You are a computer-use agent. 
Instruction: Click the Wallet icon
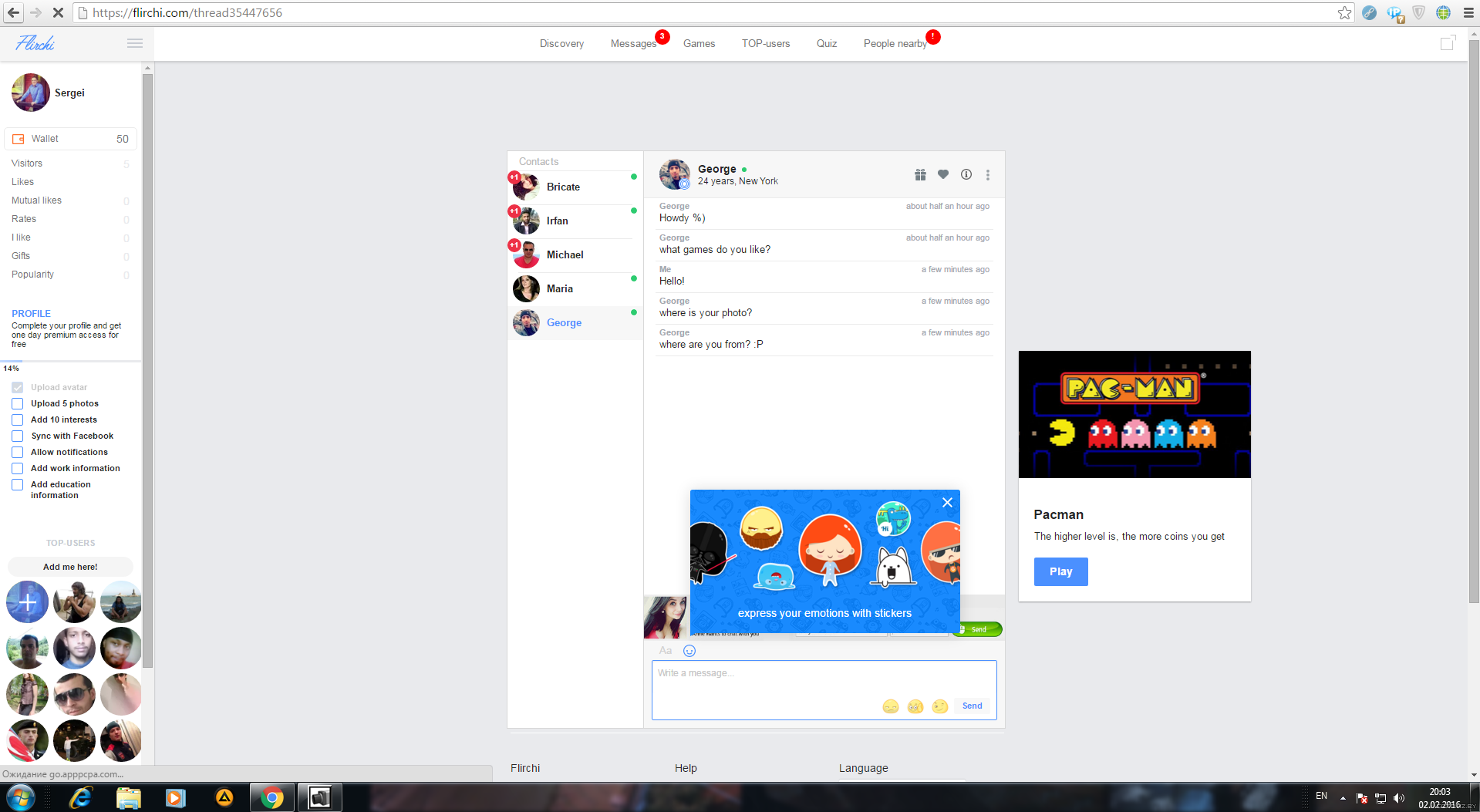point(19,139)
